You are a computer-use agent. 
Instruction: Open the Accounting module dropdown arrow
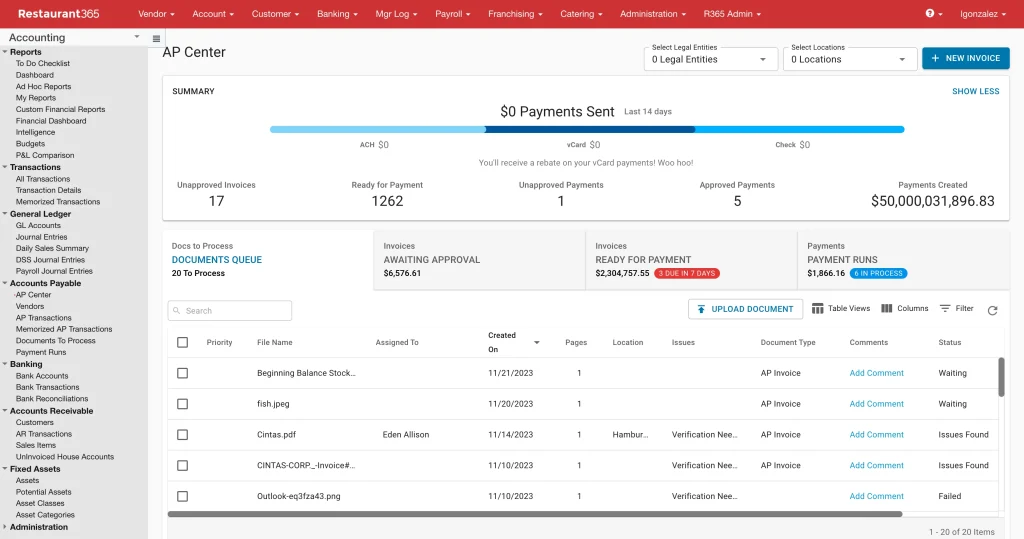pos(136,37)
